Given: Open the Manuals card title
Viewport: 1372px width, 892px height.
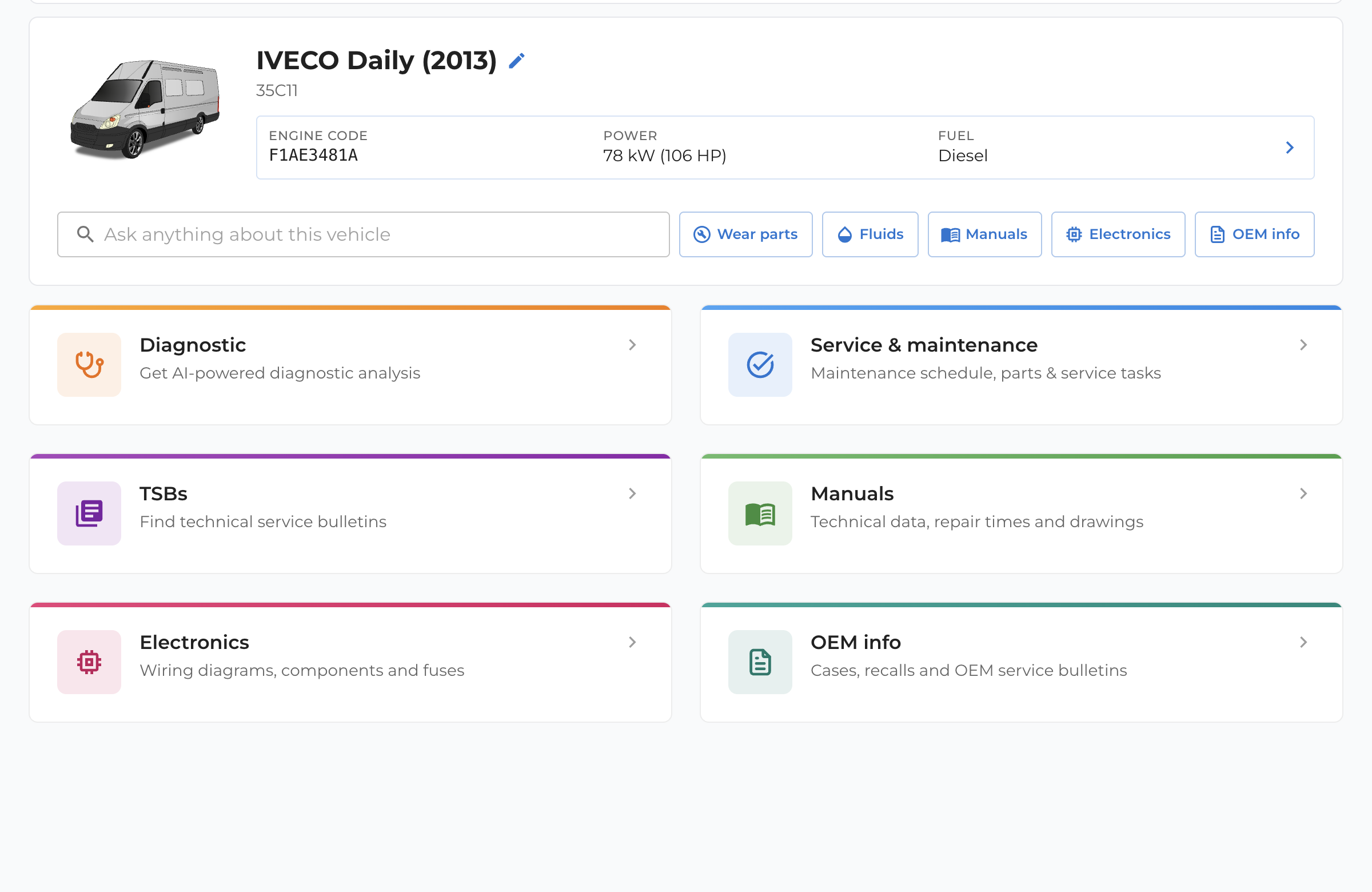Looking at the screenshot, I should (852, 493).
